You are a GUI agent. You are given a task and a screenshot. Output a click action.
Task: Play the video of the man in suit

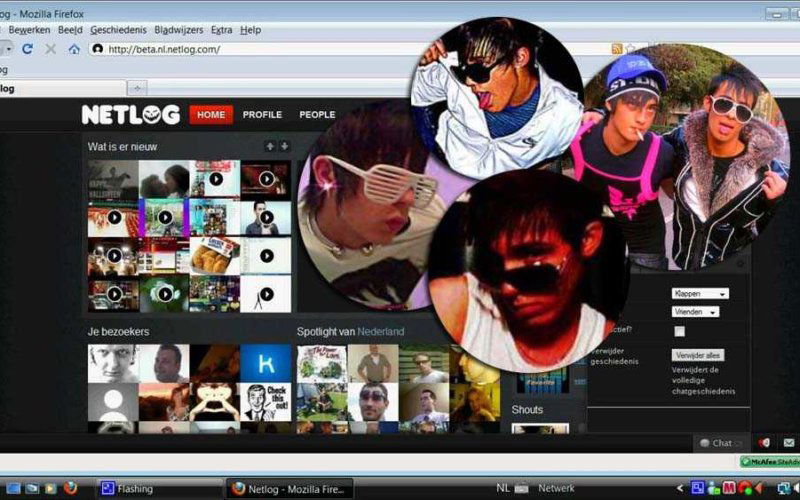[x=266, y=218]
